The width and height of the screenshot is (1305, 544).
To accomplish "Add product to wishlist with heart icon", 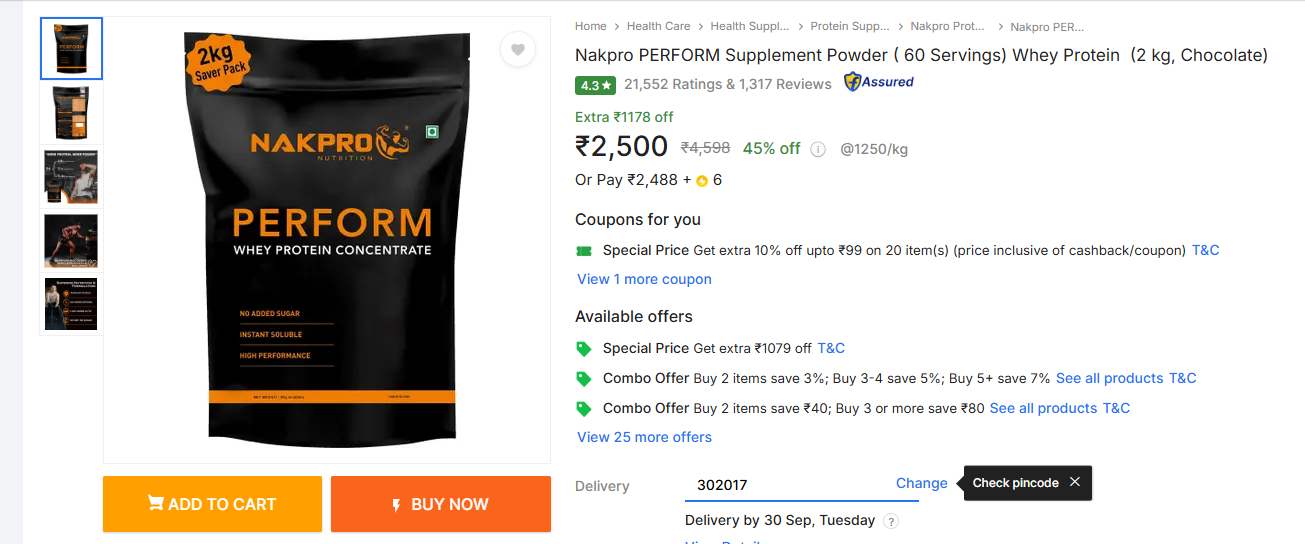I will tap(517, 49).
